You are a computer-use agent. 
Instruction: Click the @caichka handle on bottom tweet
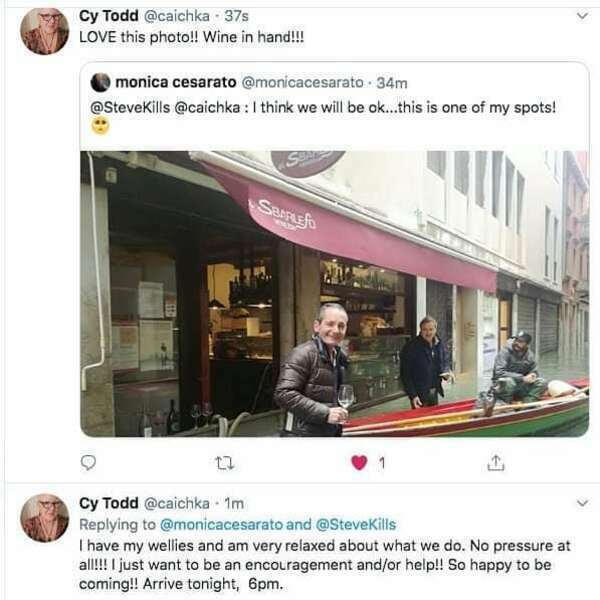click(177, 504)
